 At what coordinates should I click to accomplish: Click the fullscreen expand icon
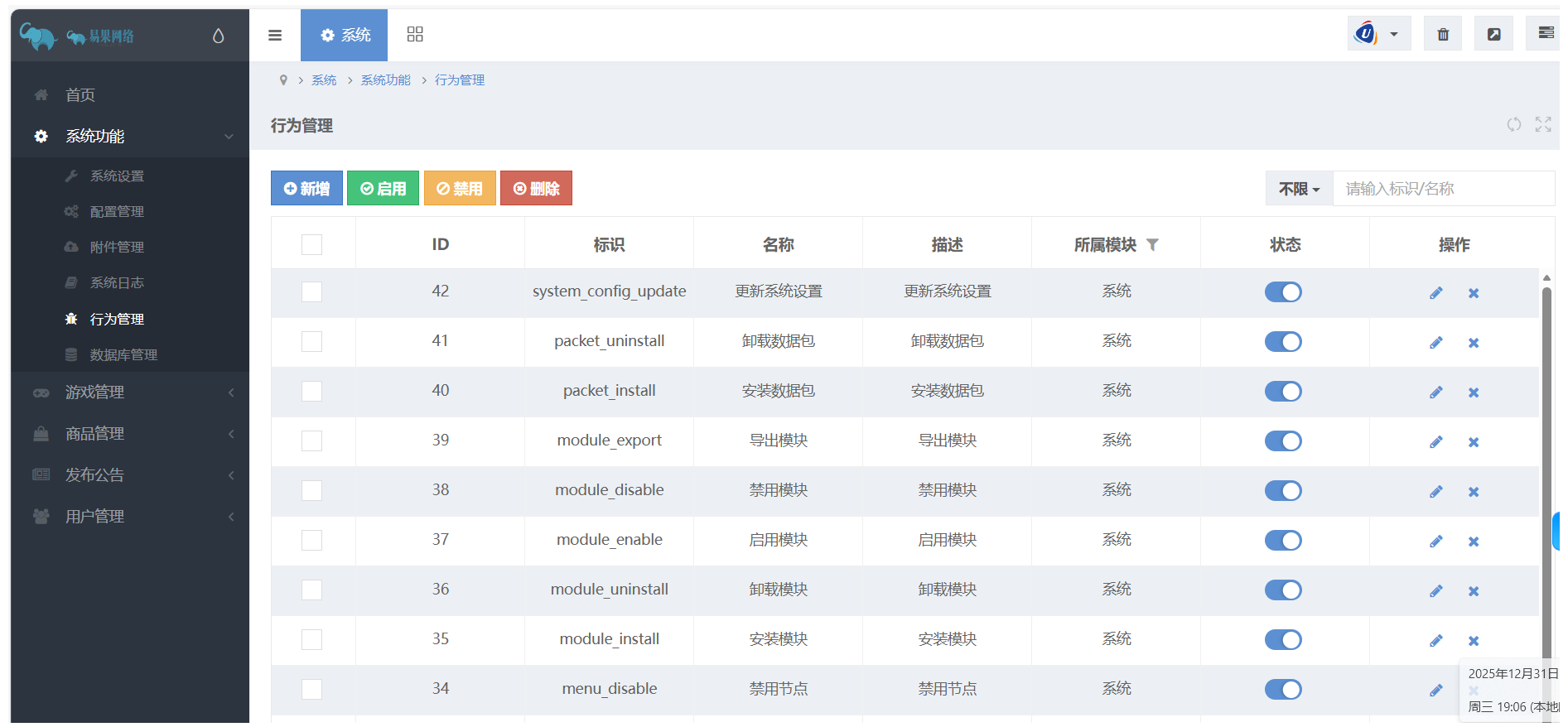click(x=1542, y=124)
